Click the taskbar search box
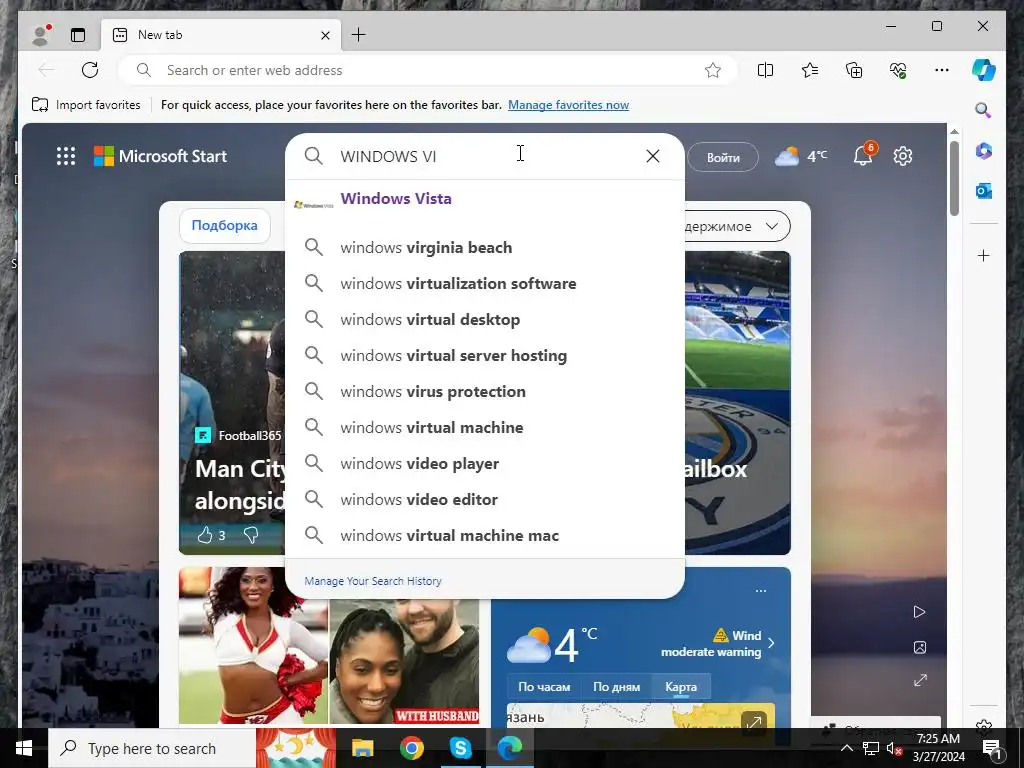The width and height of the screenshot is (1024, 768). [x=152, y=748]
